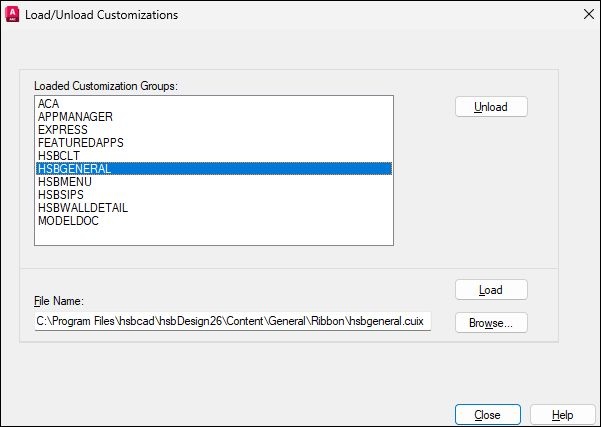Select HSBSIPS customization group

[x=214, y=195]
